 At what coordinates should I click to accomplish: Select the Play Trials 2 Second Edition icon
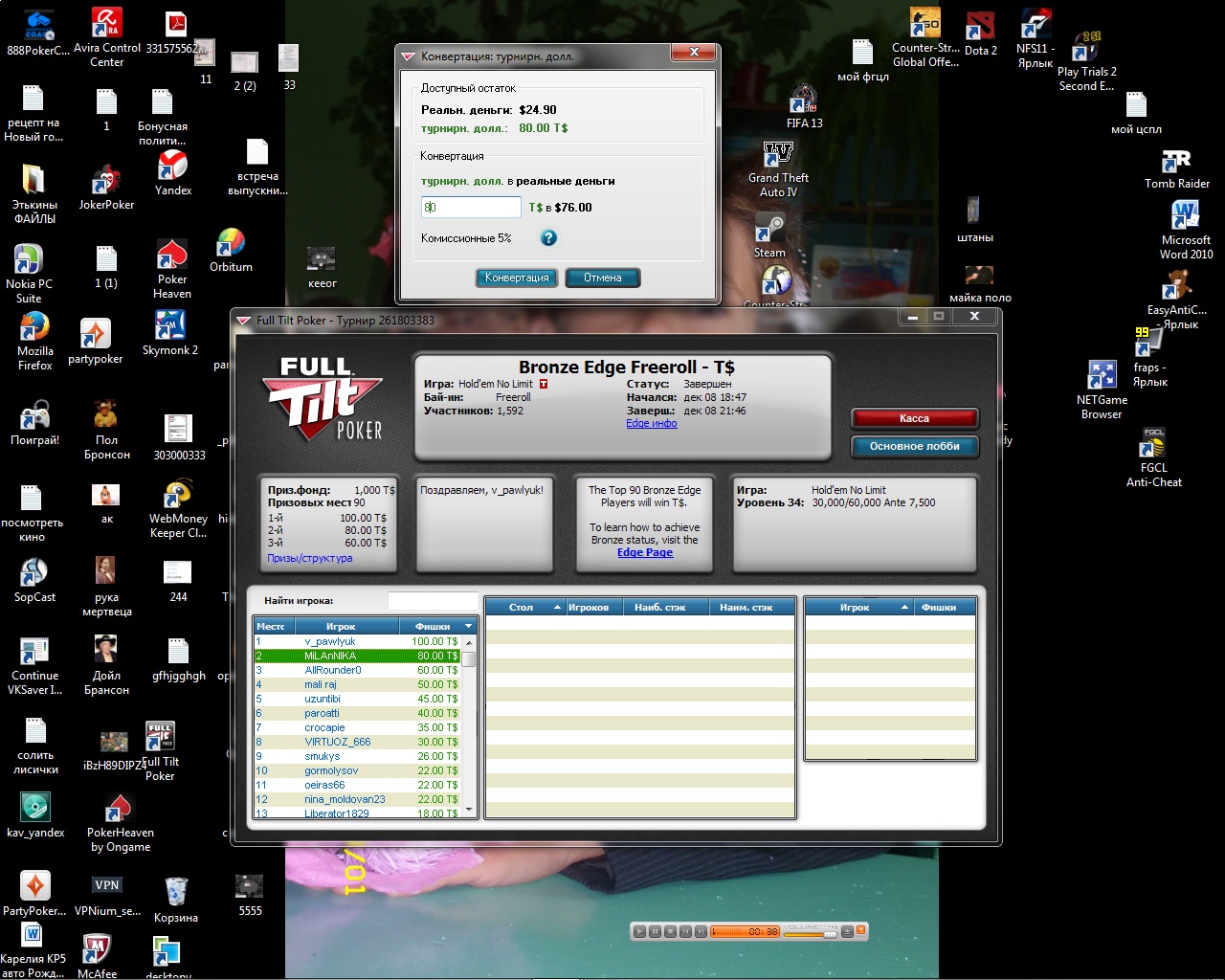click(1086, 62)
